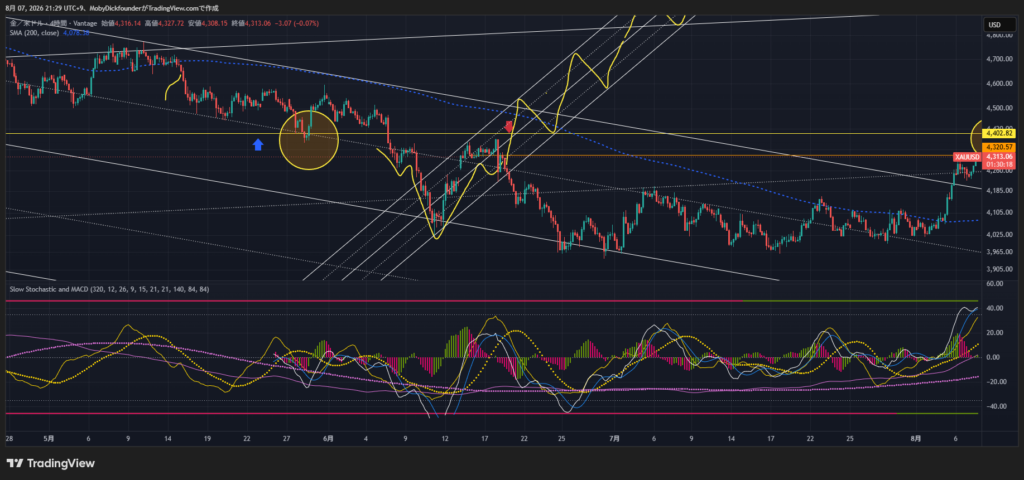Click the TradingView logo
Image resolution: width=1024 pixels, height=480 pixels.
pos(50,463)
